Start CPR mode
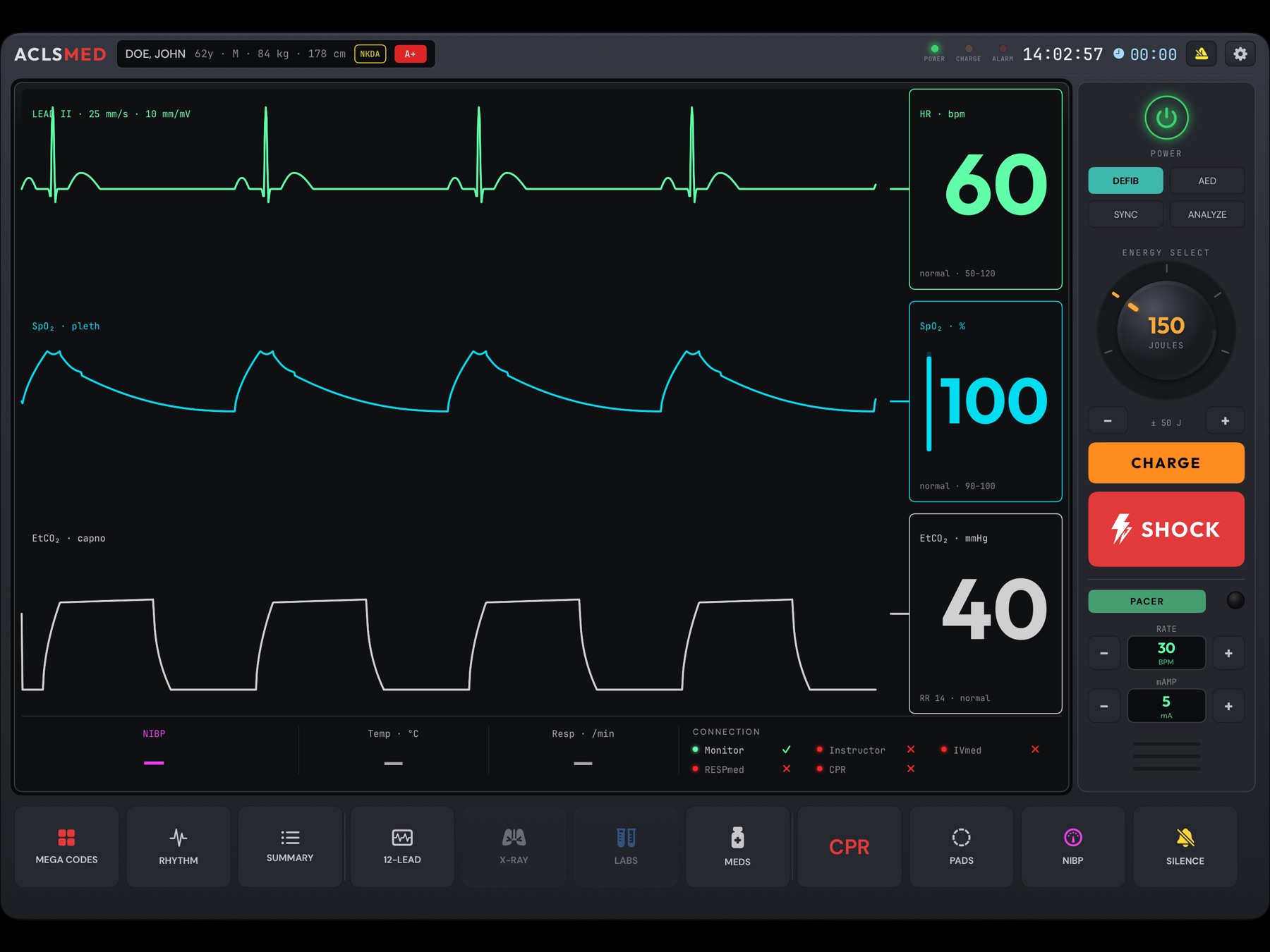This screenshot has height=952, width=1270. point(849,846)
